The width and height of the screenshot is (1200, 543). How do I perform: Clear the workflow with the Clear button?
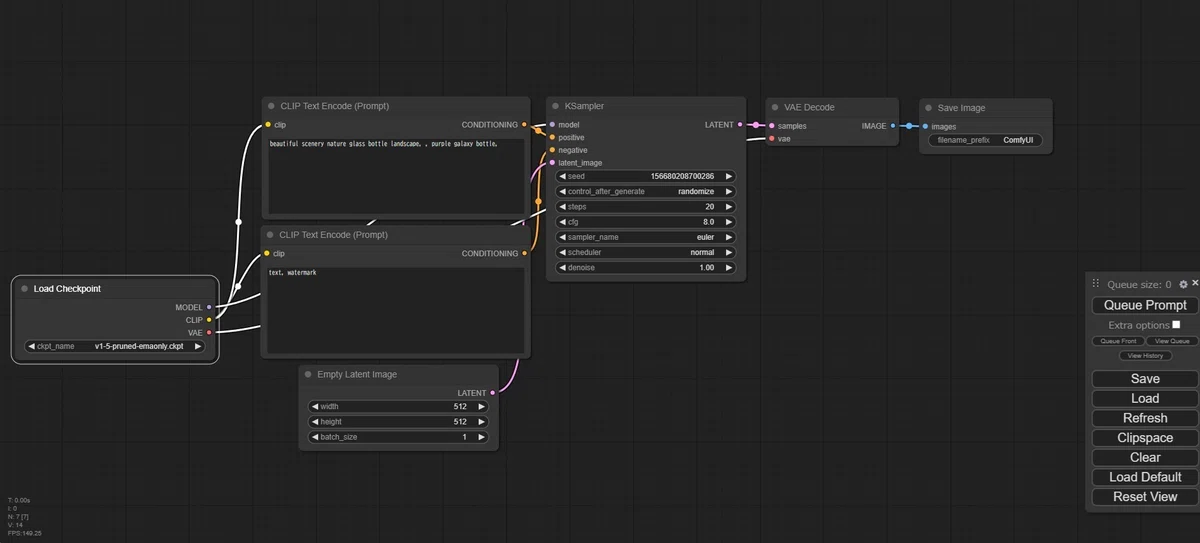click(x=1145, y=457)
